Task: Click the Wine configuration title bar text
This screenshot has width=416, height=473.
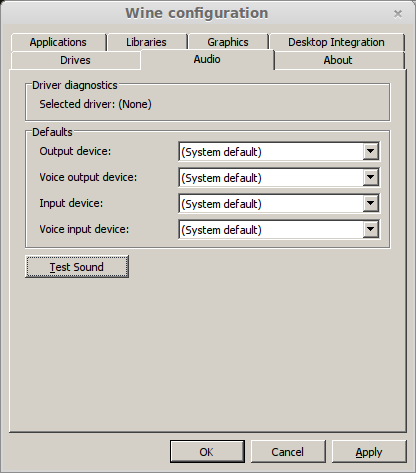Action: 197,13
